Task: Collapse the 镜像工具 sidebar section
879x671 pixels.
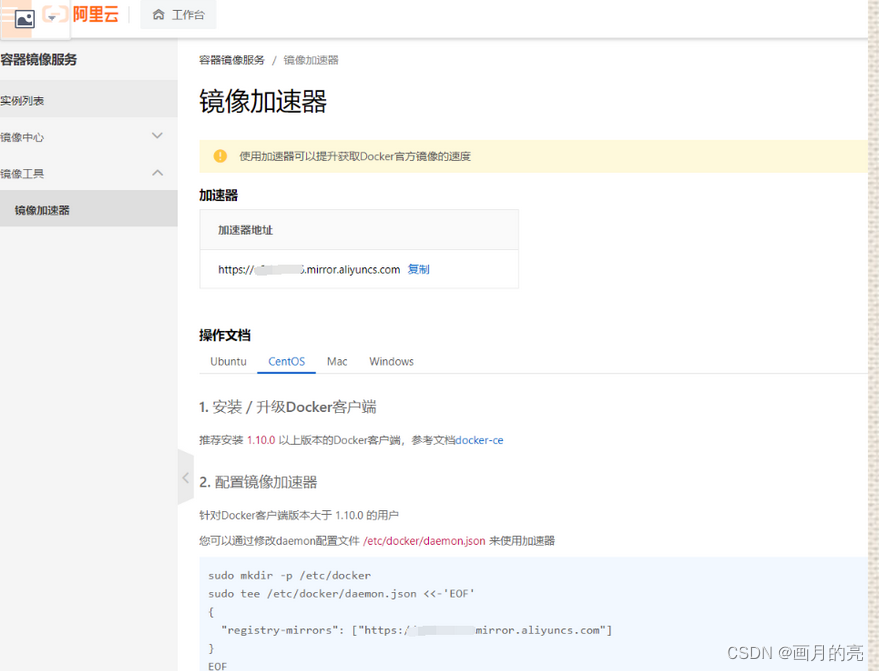Action: (89, 173)
